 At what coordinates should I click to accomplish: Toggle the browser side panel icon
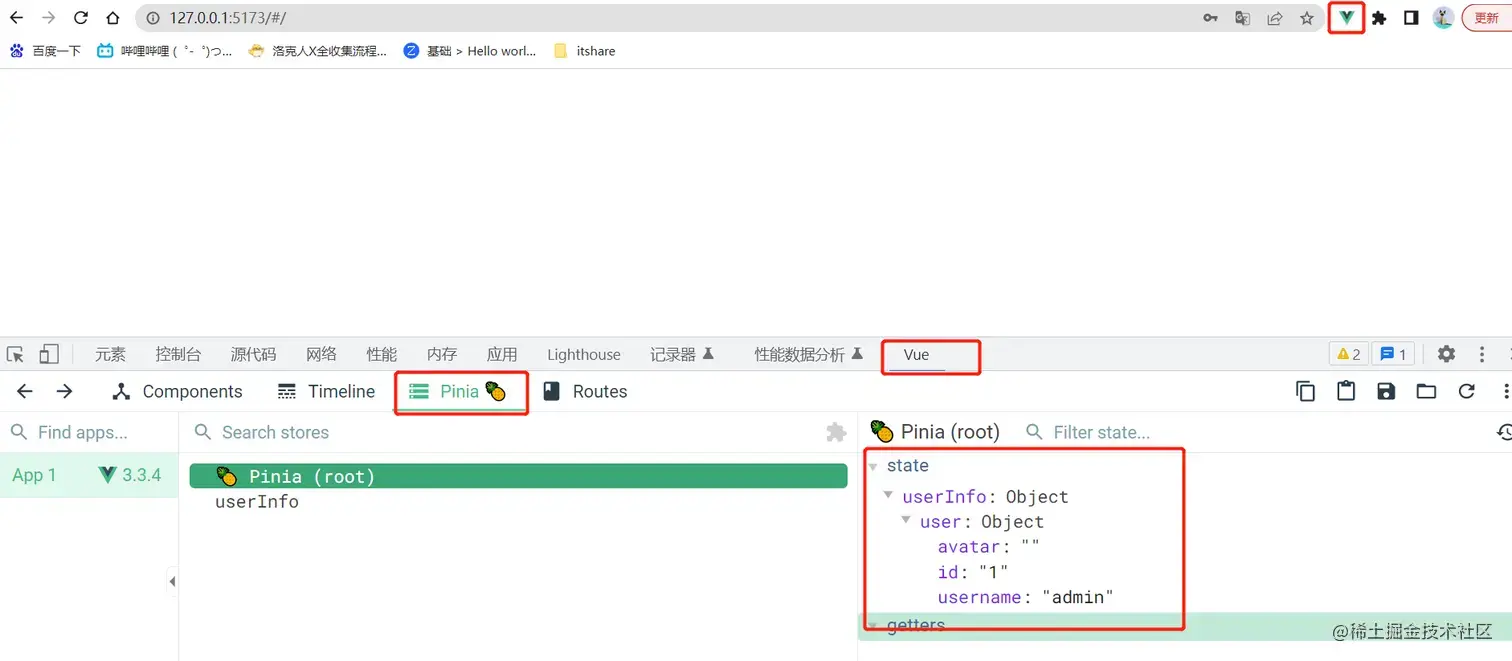[1411, 18]
